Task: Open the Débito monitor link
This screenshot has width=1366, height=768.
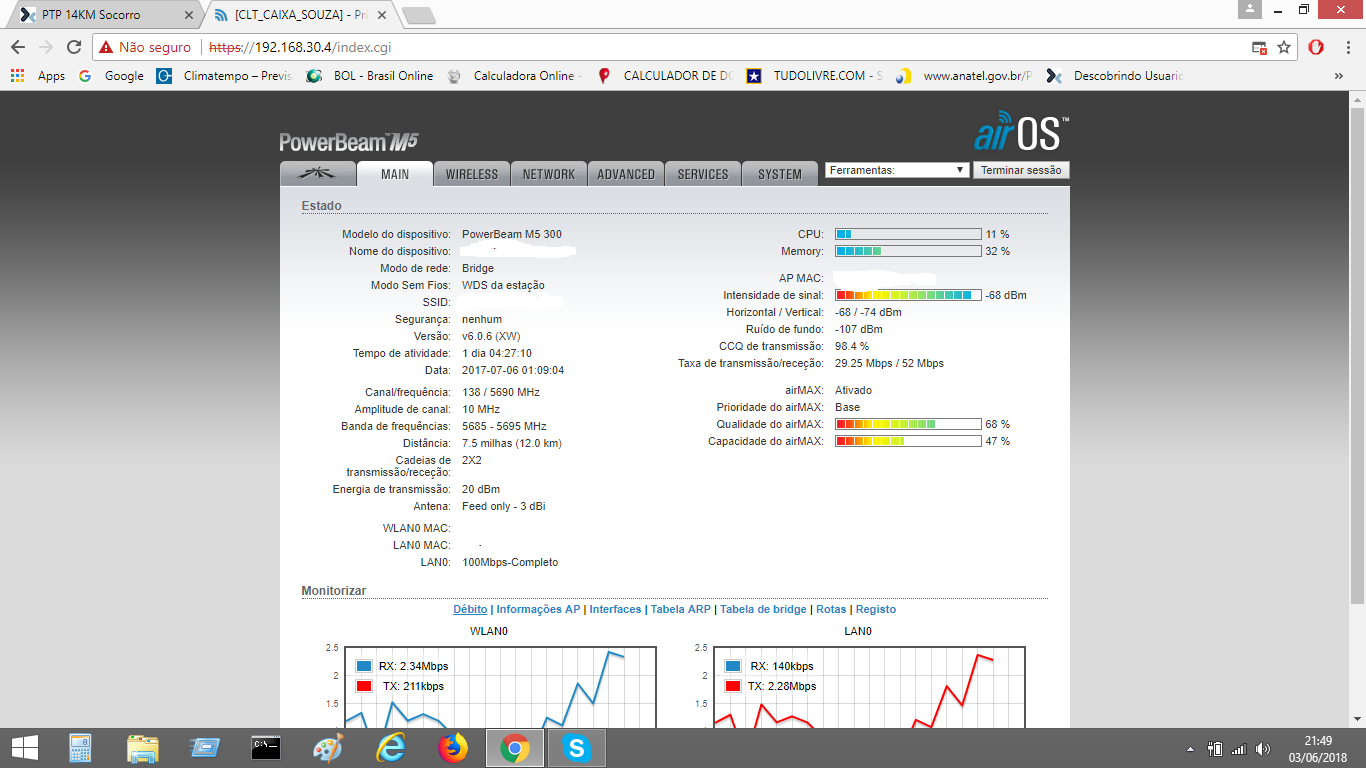Action: tap(470, 609)
